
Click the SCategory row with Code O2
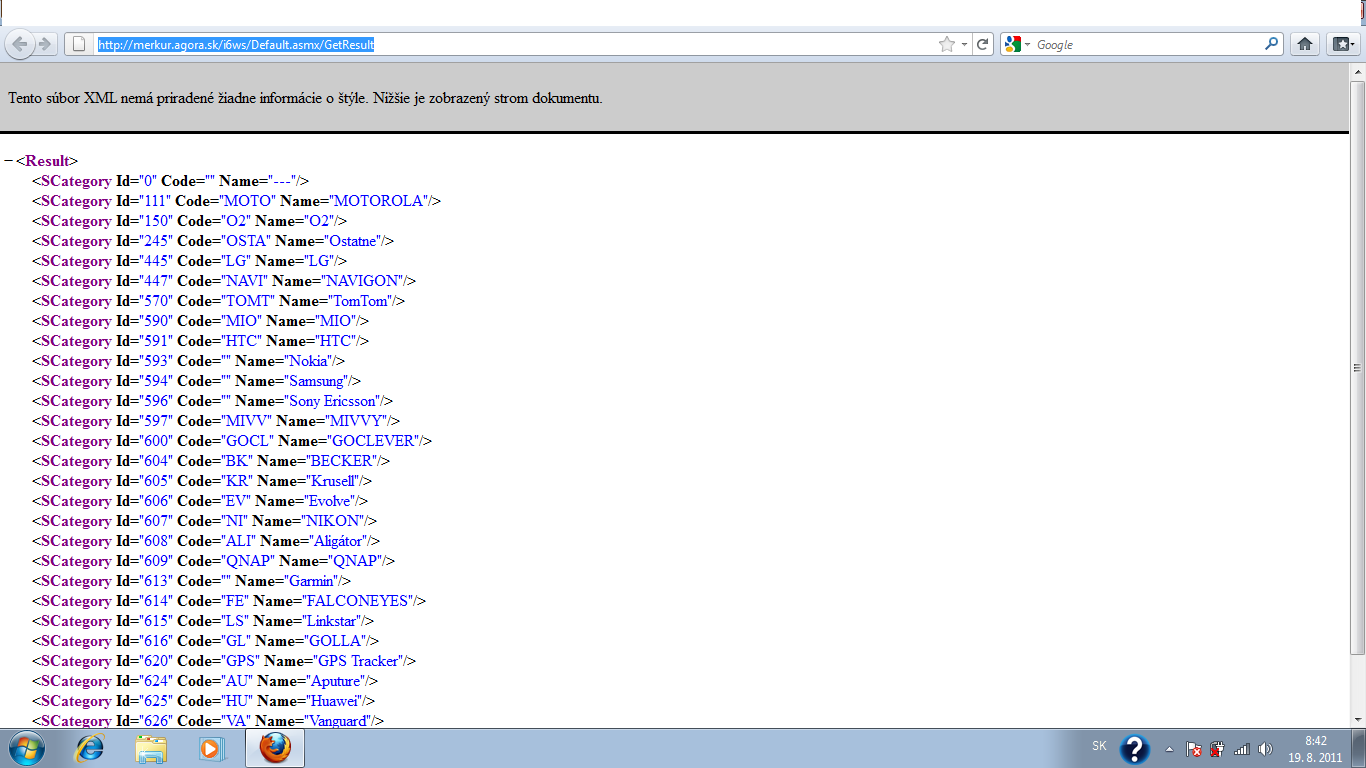(x=190, y=221)
